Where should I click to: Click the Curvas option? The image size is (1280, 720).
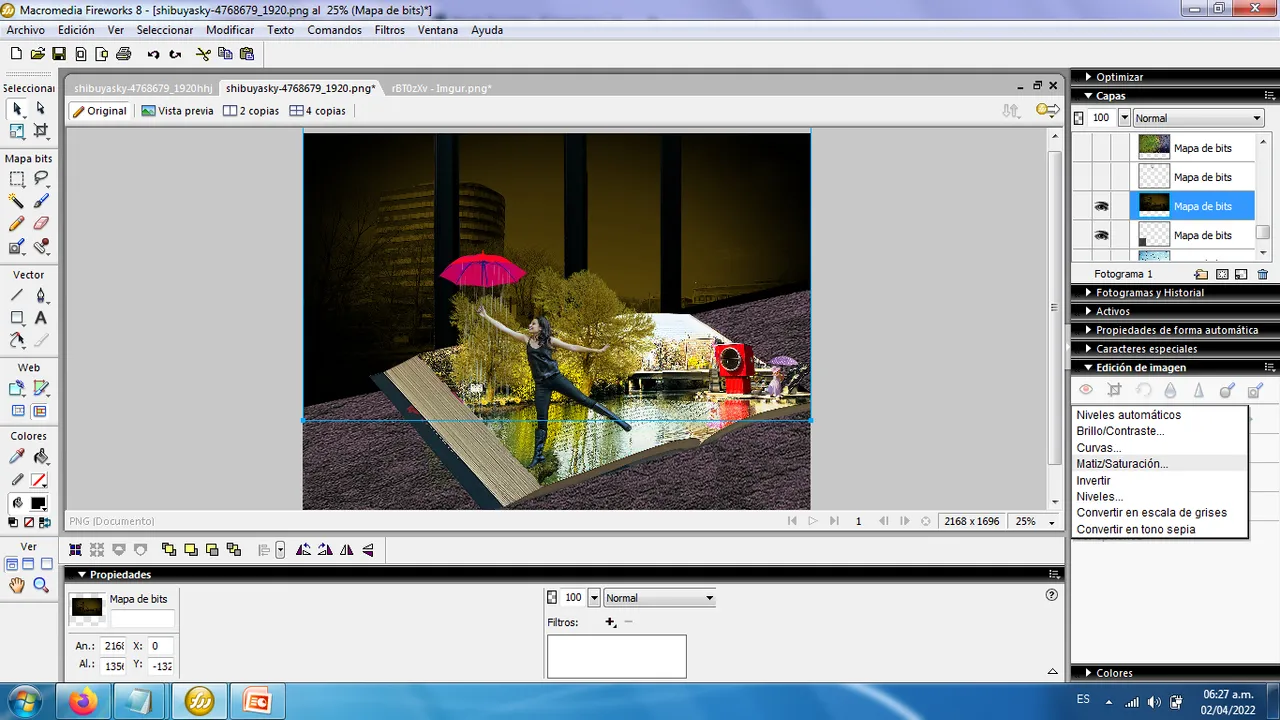pos(1160,448)
